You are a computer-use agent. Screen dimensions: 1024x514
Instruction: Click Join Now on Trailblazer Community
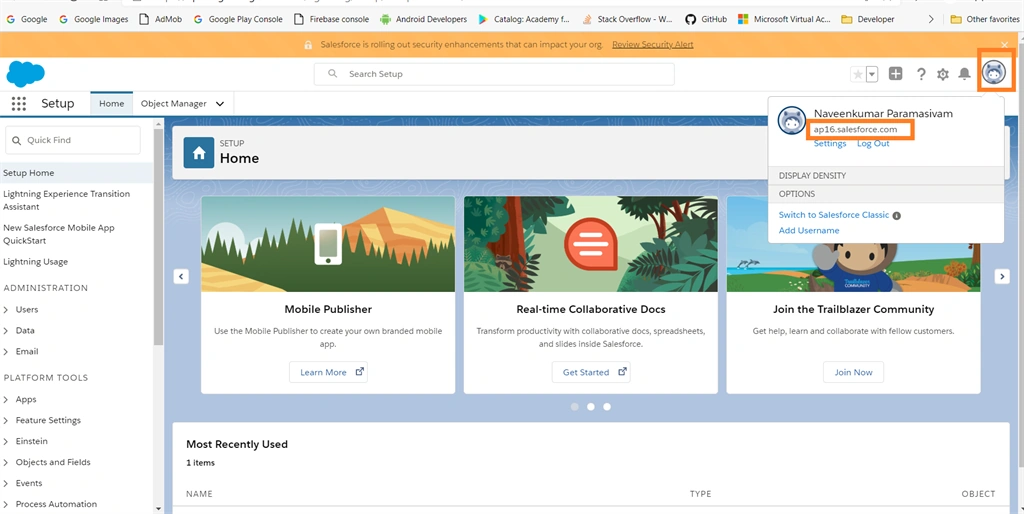tap(854, 372)
